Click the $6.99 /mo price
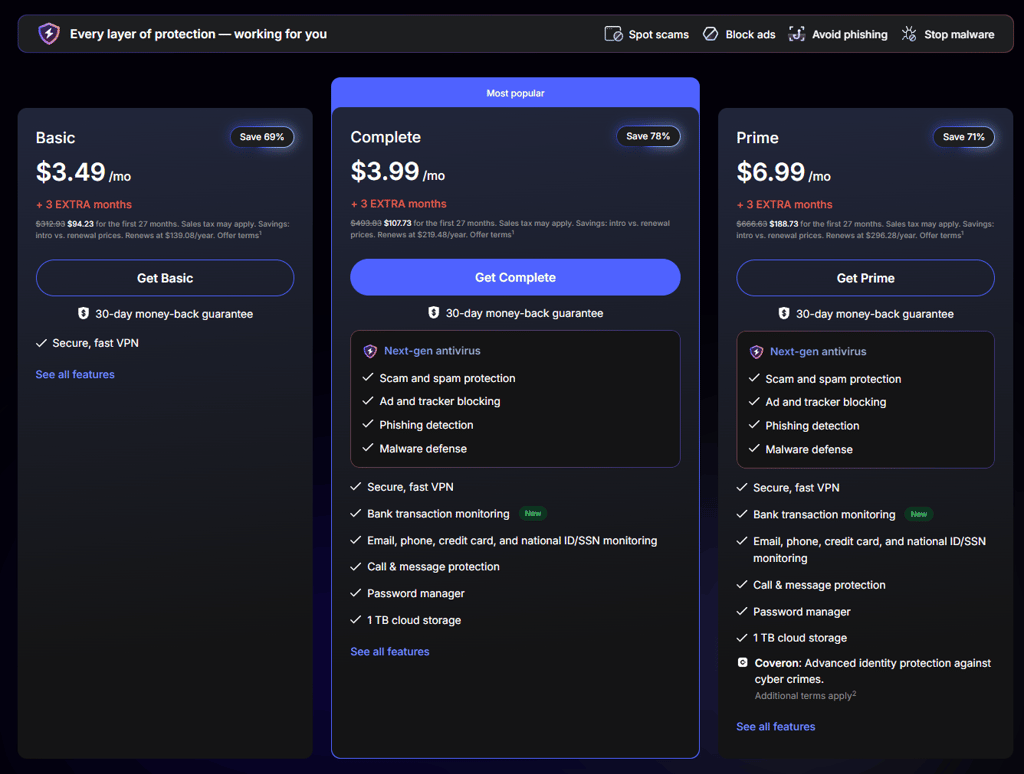The width and height of the screenshot is (1024, 774). pos(784,172)
